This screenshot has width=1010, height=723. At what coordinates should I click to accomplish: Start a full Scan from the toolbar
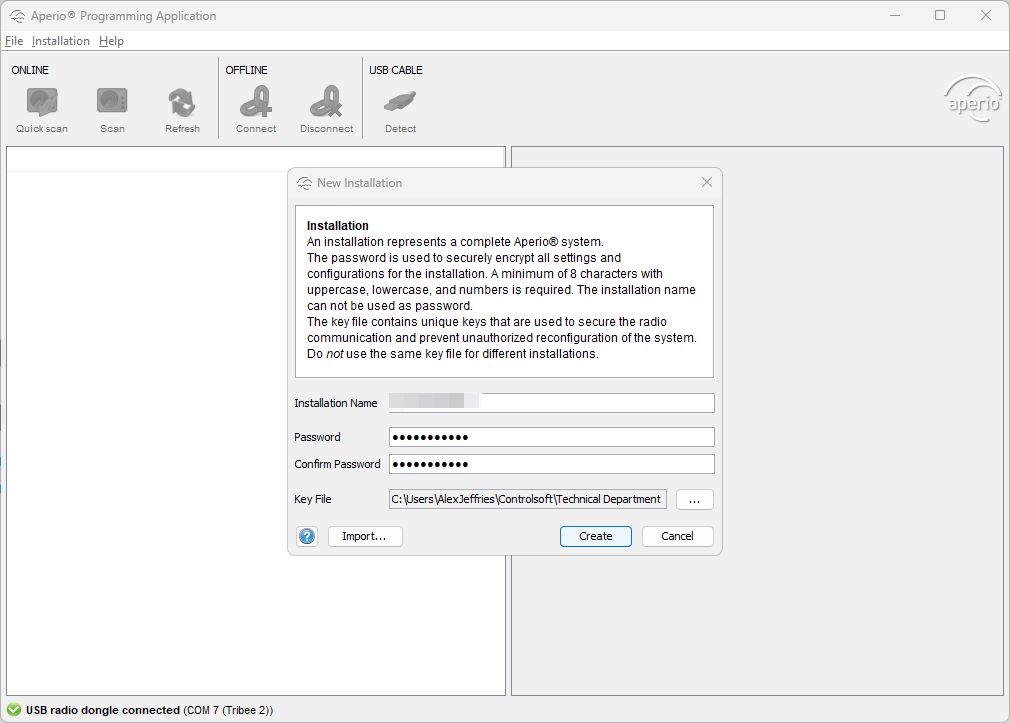point(112,102)
